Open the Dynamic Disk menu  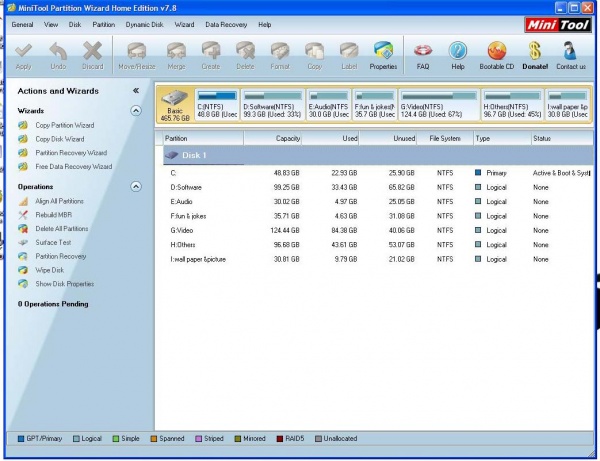144,23
